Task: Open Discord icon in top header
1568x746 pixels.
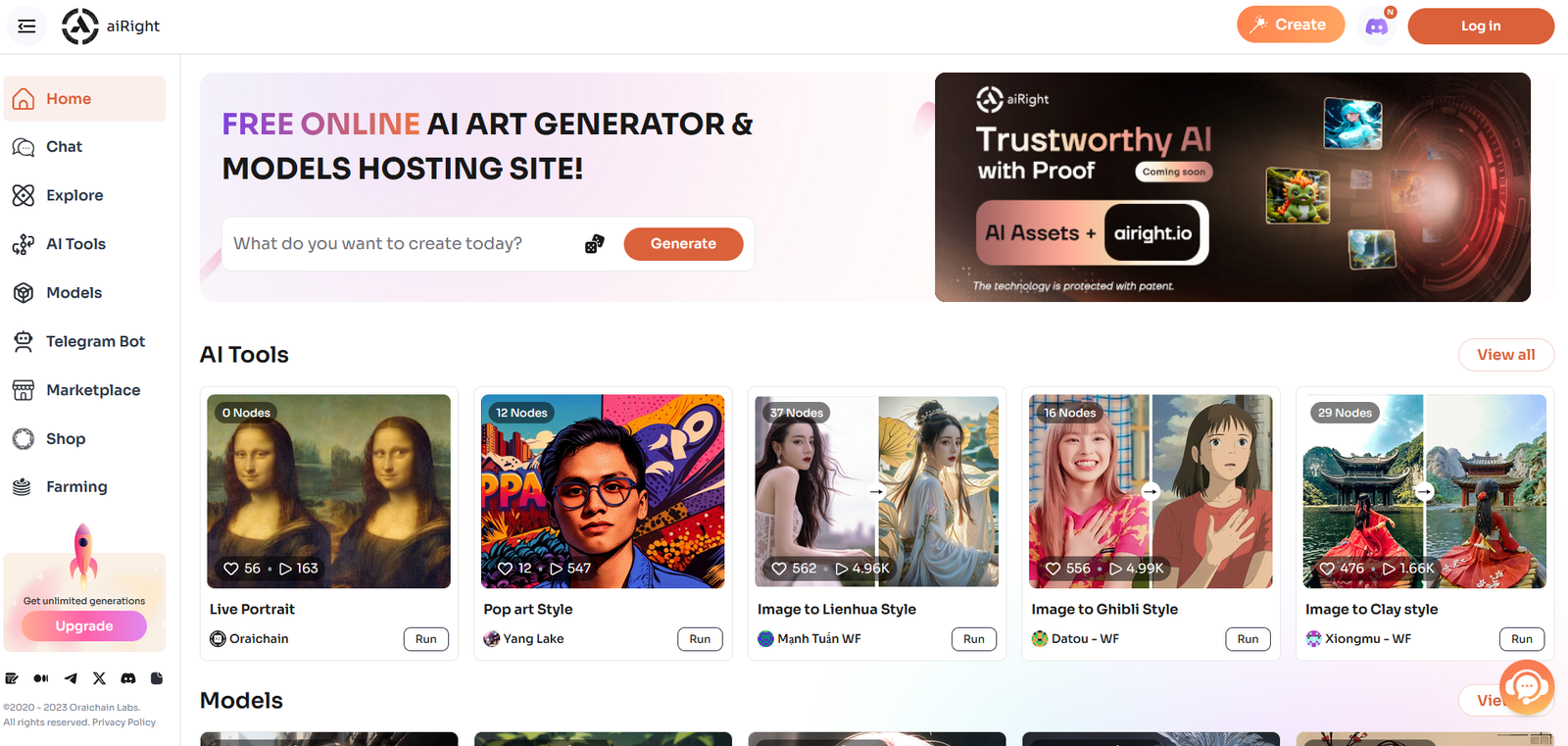Action: point(1377,26)
